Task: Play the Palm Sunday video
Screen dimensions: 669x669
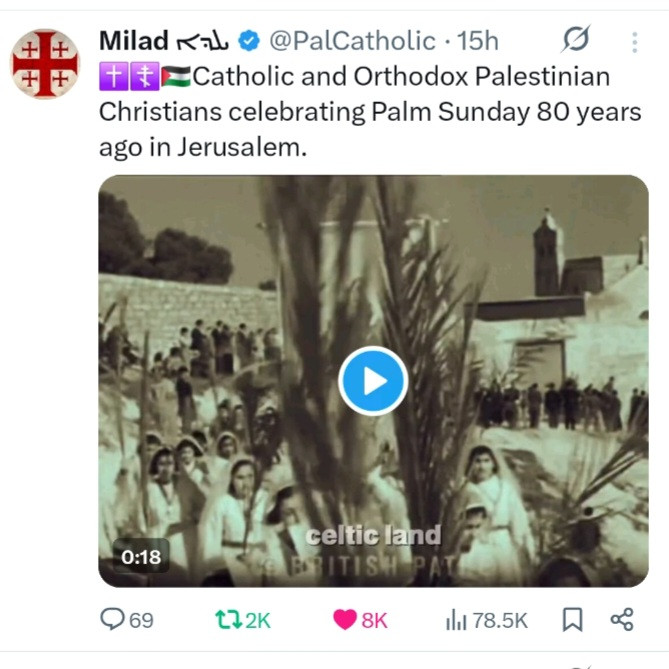Action: point(372,380)
